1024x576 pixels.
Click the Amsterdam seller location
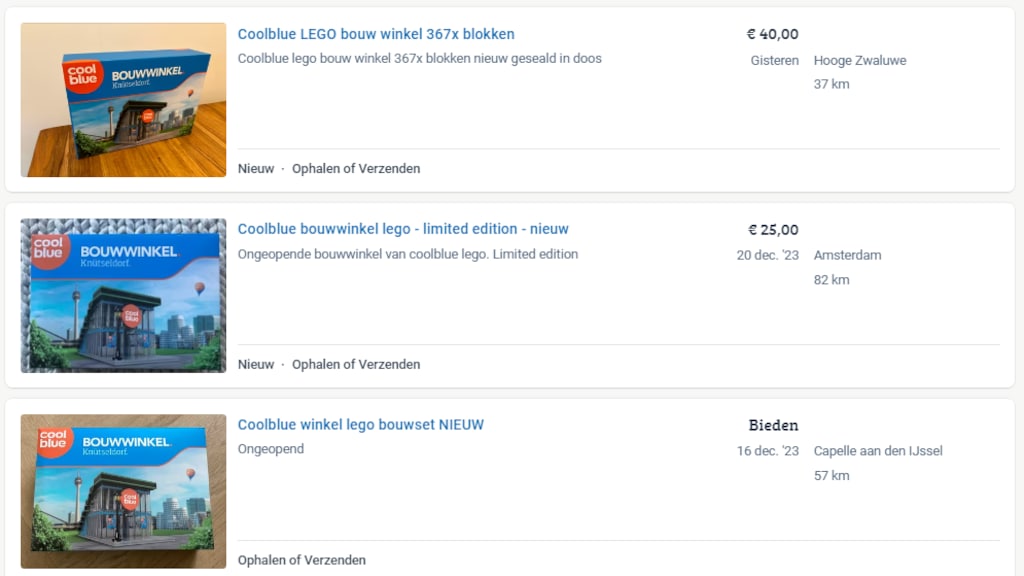click(x=847, y=255)
